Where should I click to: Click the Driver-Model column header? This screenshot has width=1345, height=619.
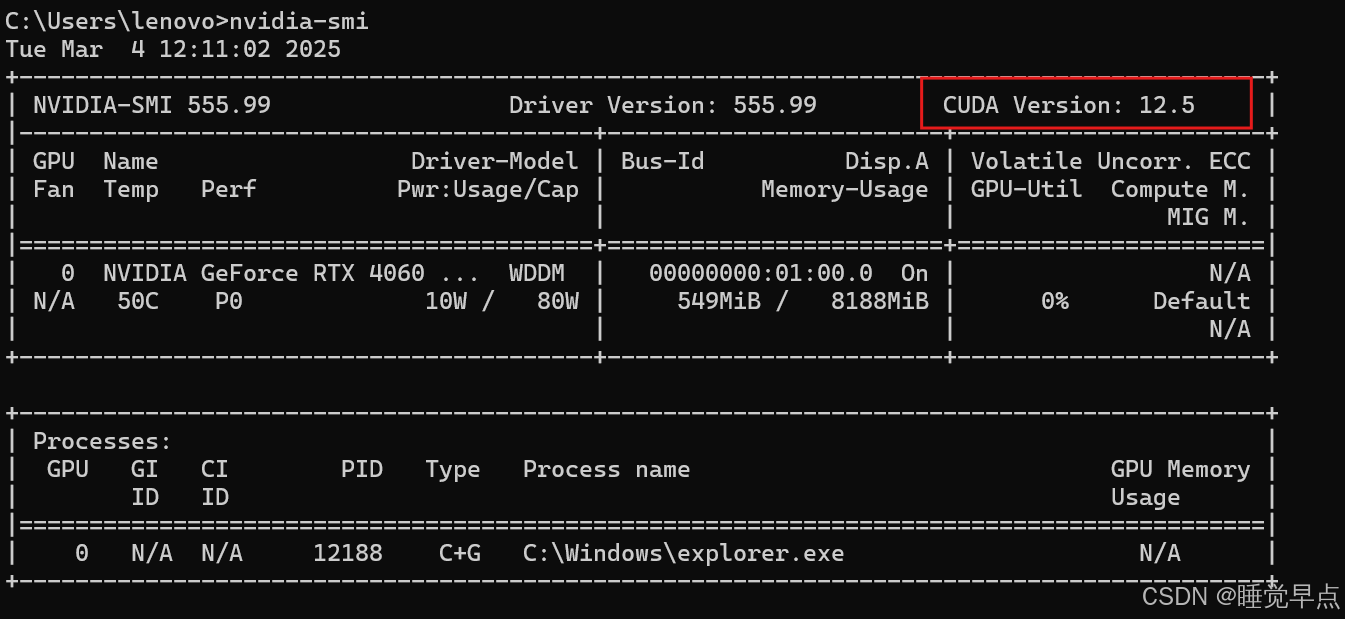coord(495,161)
